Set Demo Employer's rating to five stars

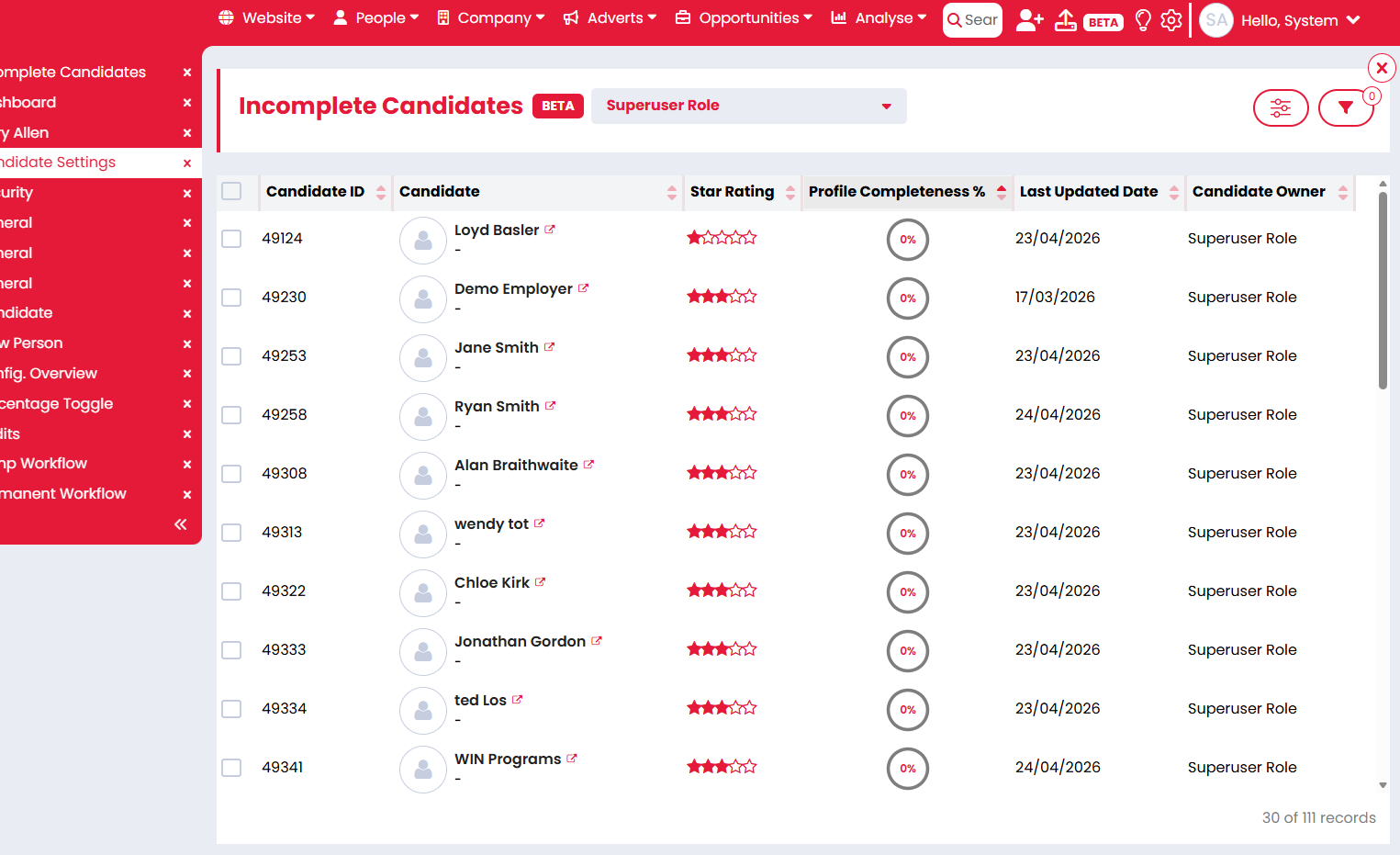pyautogui.click(x=750, y=297)
